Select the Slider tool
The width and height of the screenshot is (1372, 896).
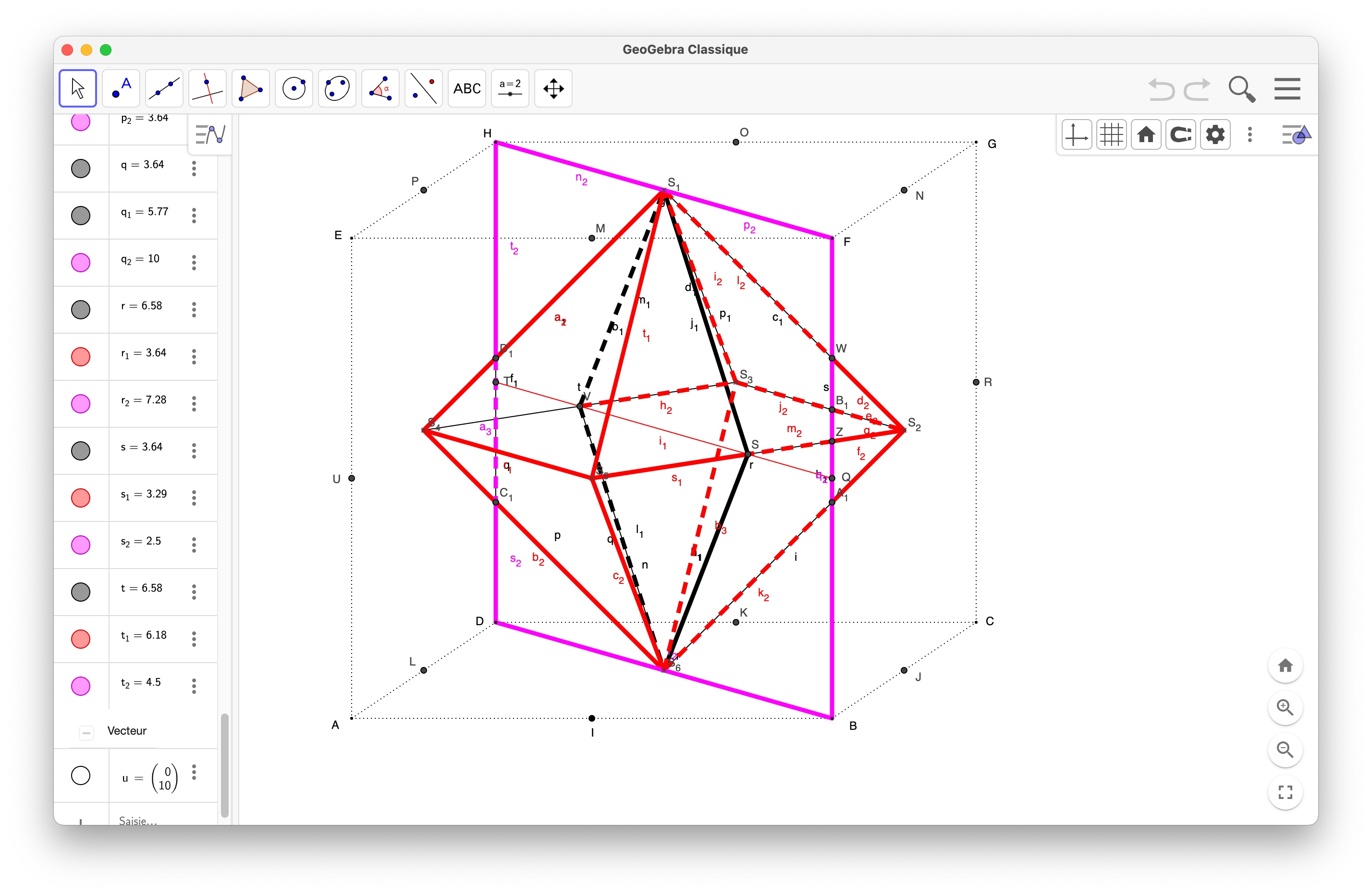point(510,88)
